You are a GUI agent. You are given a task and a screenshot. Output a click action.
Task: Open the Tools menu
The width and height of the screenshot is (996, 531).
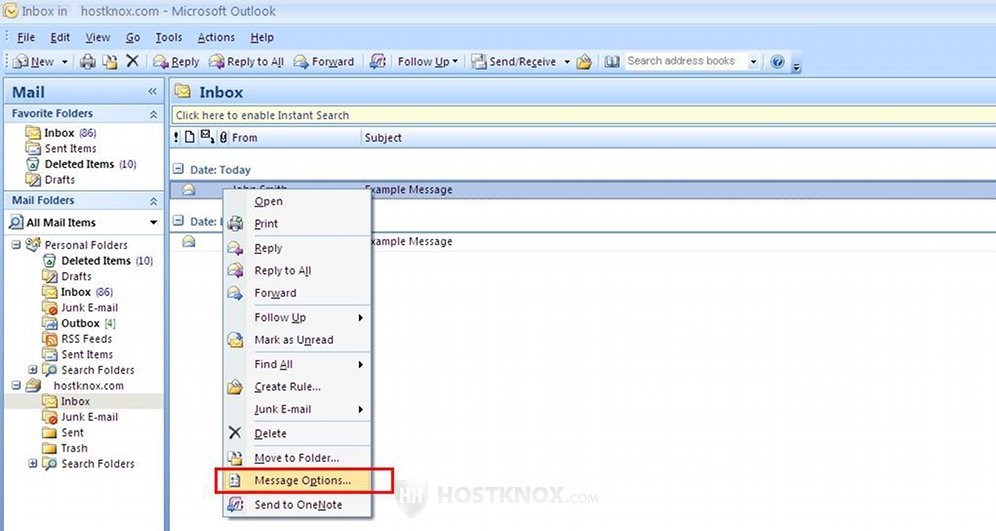(x=169, y=37)
